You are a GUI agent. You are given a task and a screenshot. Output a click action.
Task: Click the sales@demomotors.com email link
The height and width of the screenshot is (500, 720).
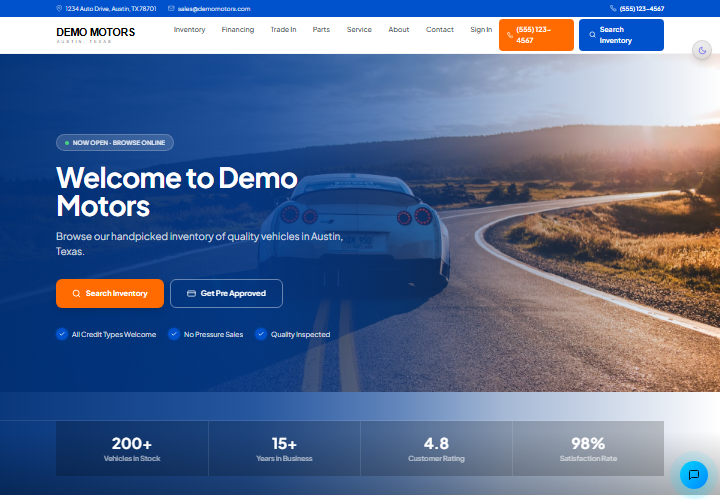[214, 8]
